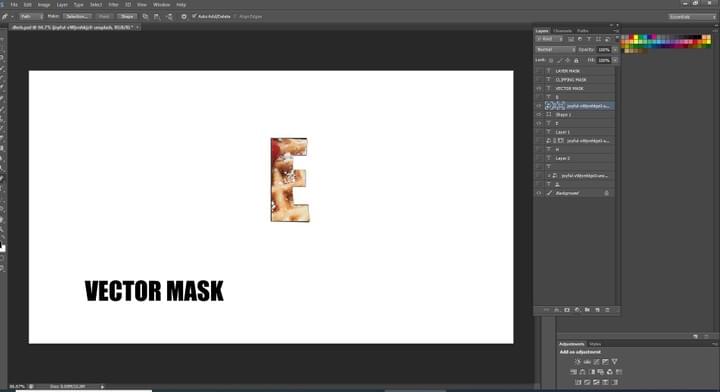Add a layer mask
The width and height of the screenshot is (720, 392).
[x=567, y=310]
